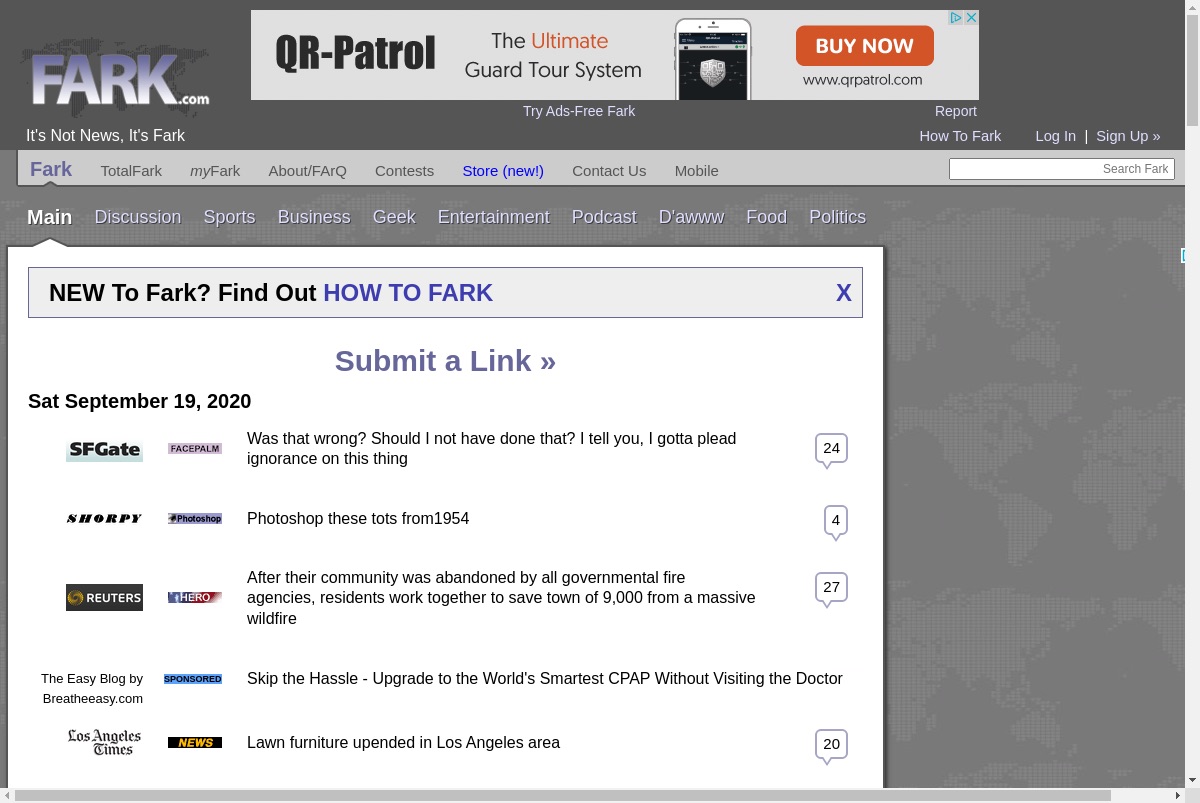Open the 24 comments bubble
1200x803 pixels.
pyautogui.click(x=831, y=450)
